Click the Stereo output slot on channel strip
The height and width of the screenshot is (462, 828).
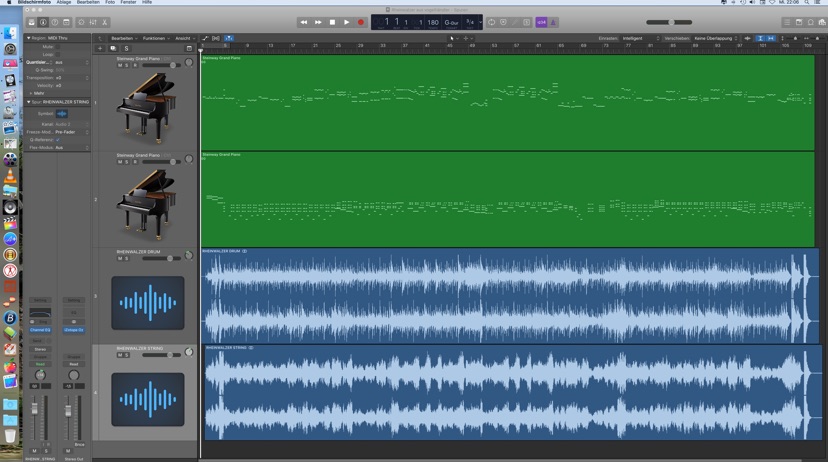[40, 350]
